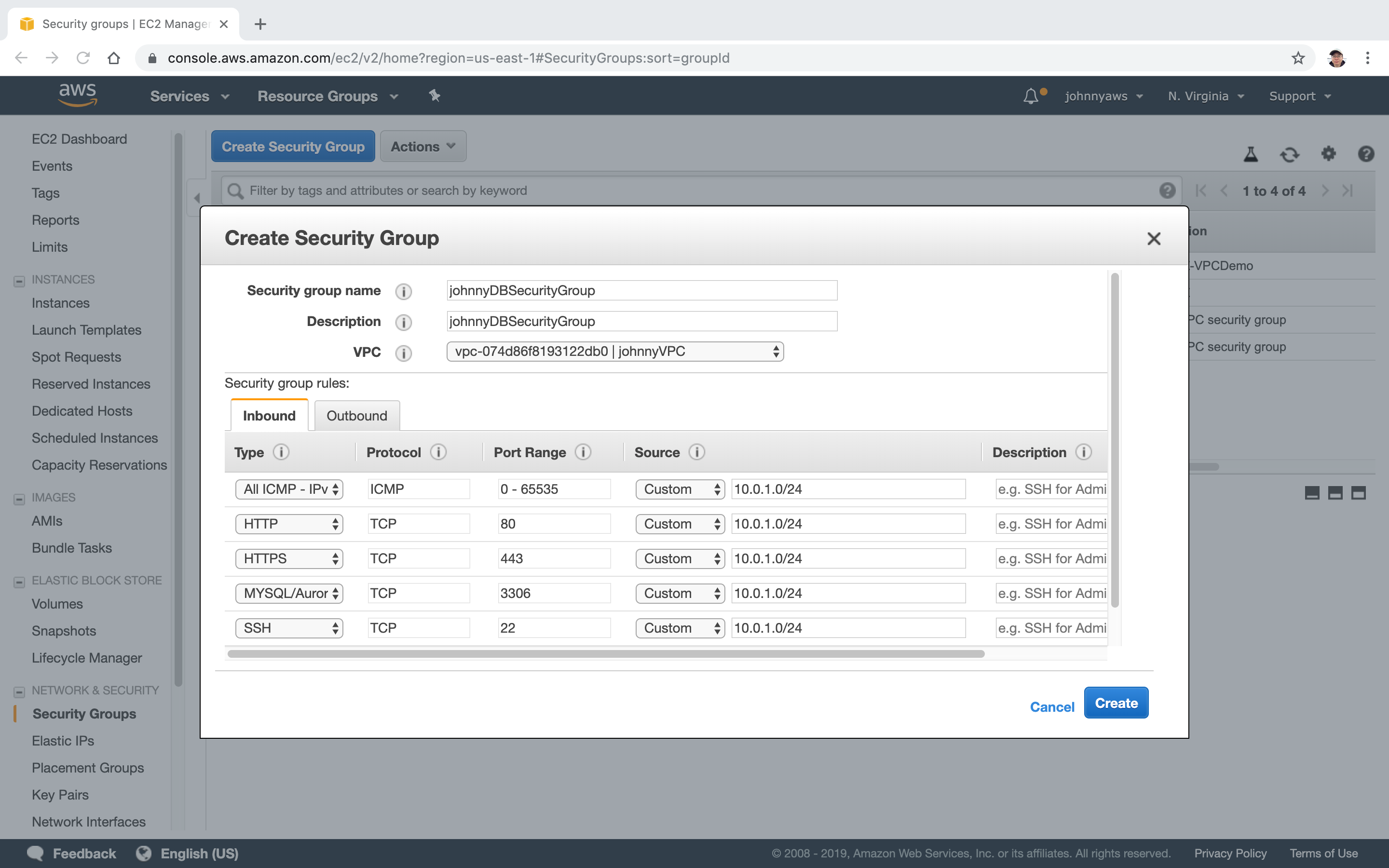Screen dimensions: 1389x868
Task: Click the sidebar vertical scrollbar
Action: 178,409
